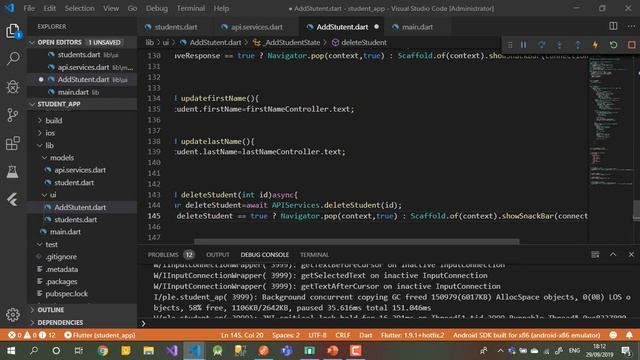Open the Test beaker view
The height and width of the screenshot is (360, 640).
(13, 171)
